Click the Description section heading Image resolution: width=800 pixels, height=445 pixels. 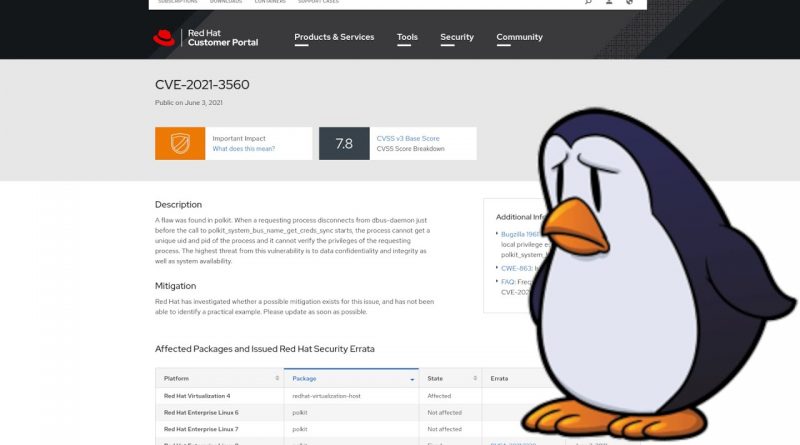point(179,205)
